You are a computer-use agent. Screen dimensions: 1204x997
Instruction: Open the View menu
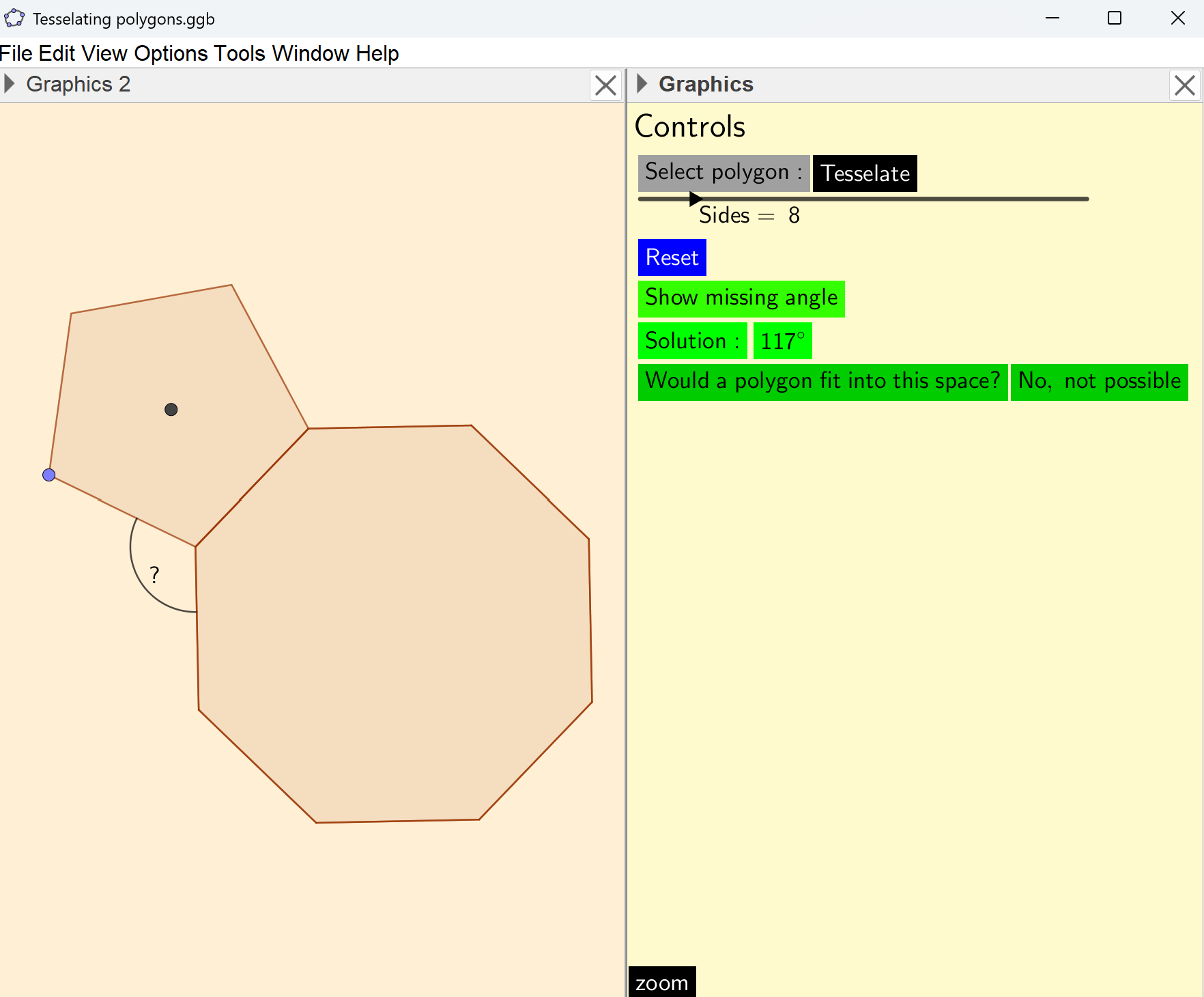[104, 53]
